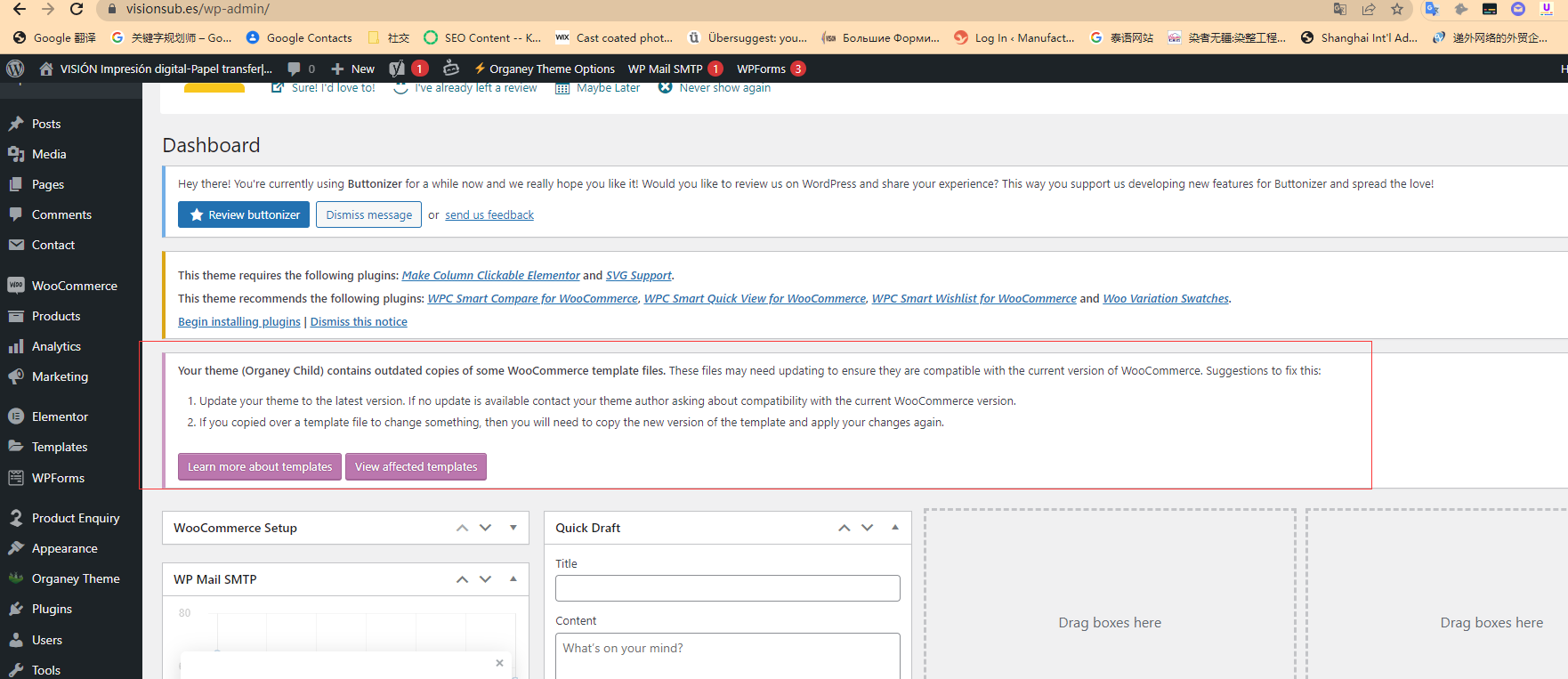This screenshot has width=1568, height=679.
Task: Click the Review buttonizer button
Action: [x=244, y=214]
